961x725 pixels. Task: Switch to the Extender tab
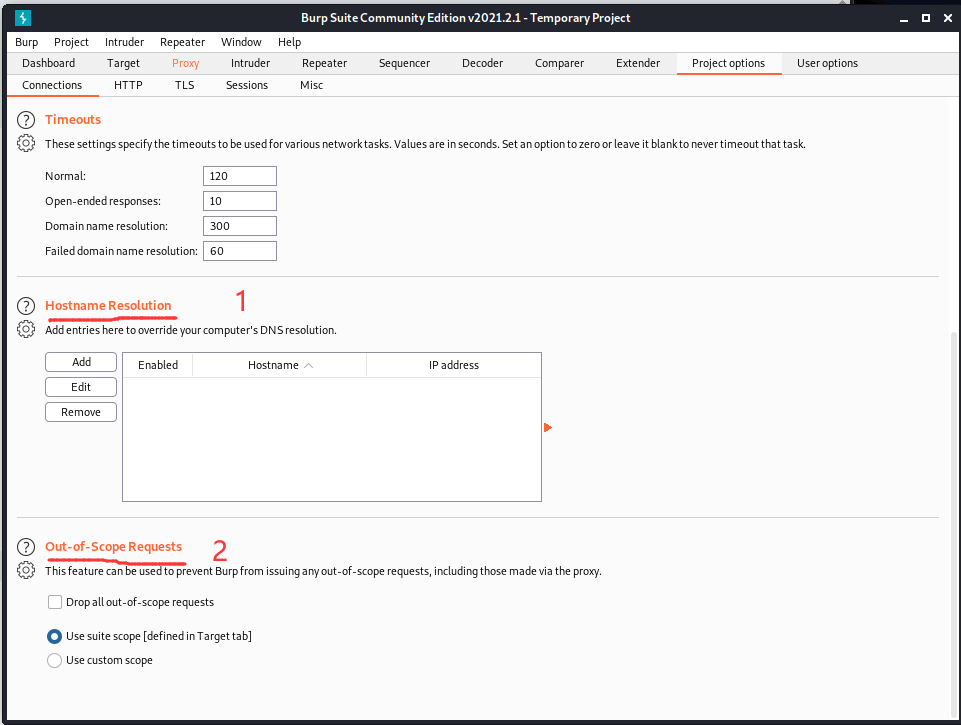[x=637, y=63]
